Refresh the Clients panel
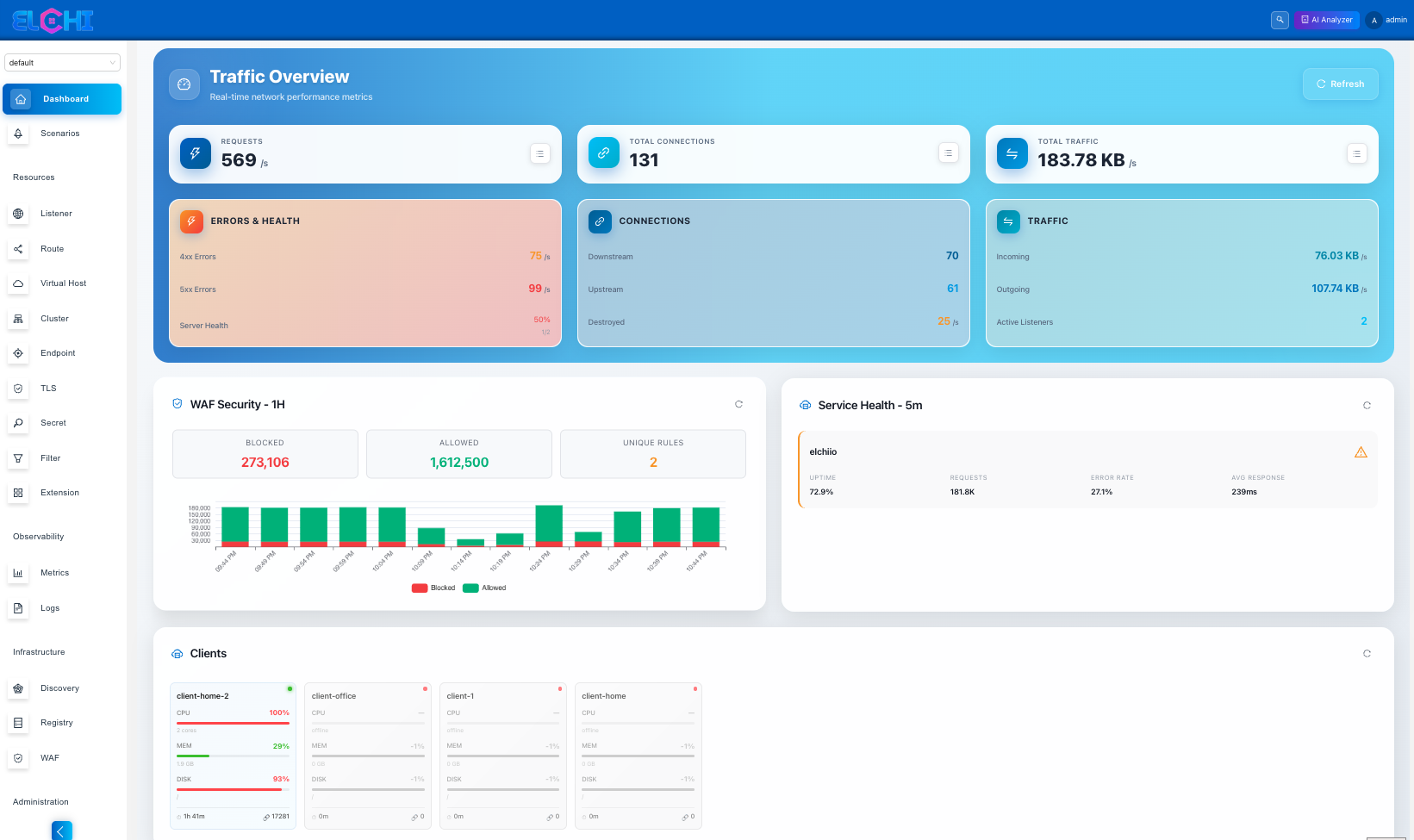1414x840 pixels. [1367, 653]
